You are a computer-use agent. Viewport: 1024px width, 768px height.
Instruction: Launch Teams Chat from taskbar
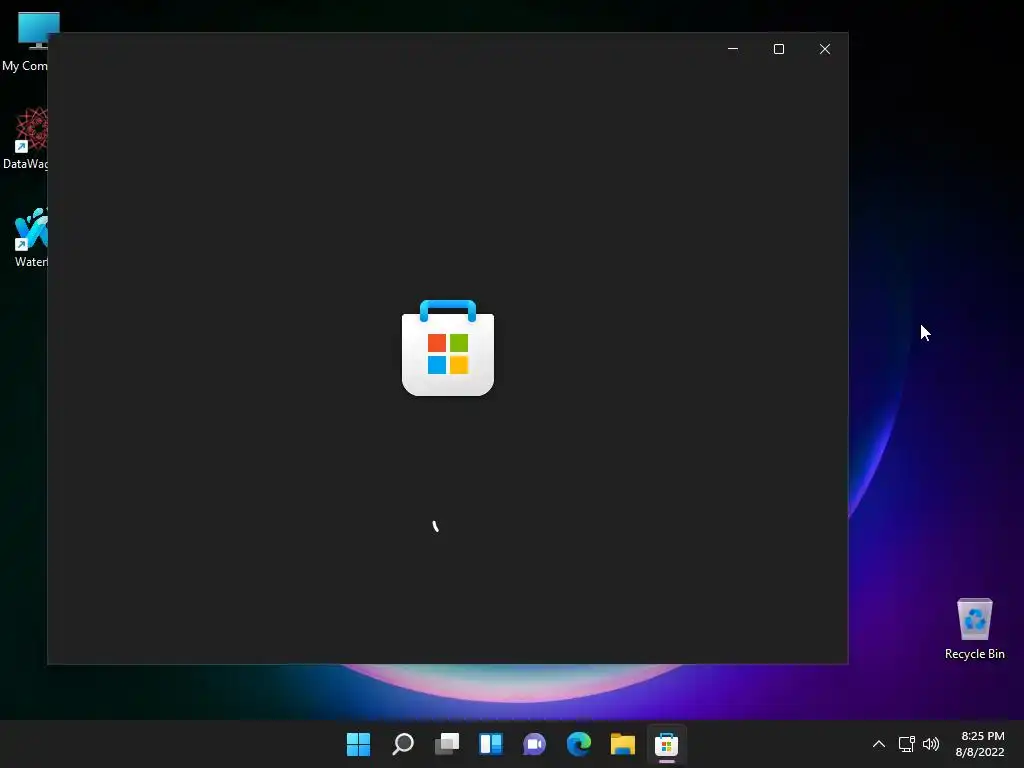534,744
